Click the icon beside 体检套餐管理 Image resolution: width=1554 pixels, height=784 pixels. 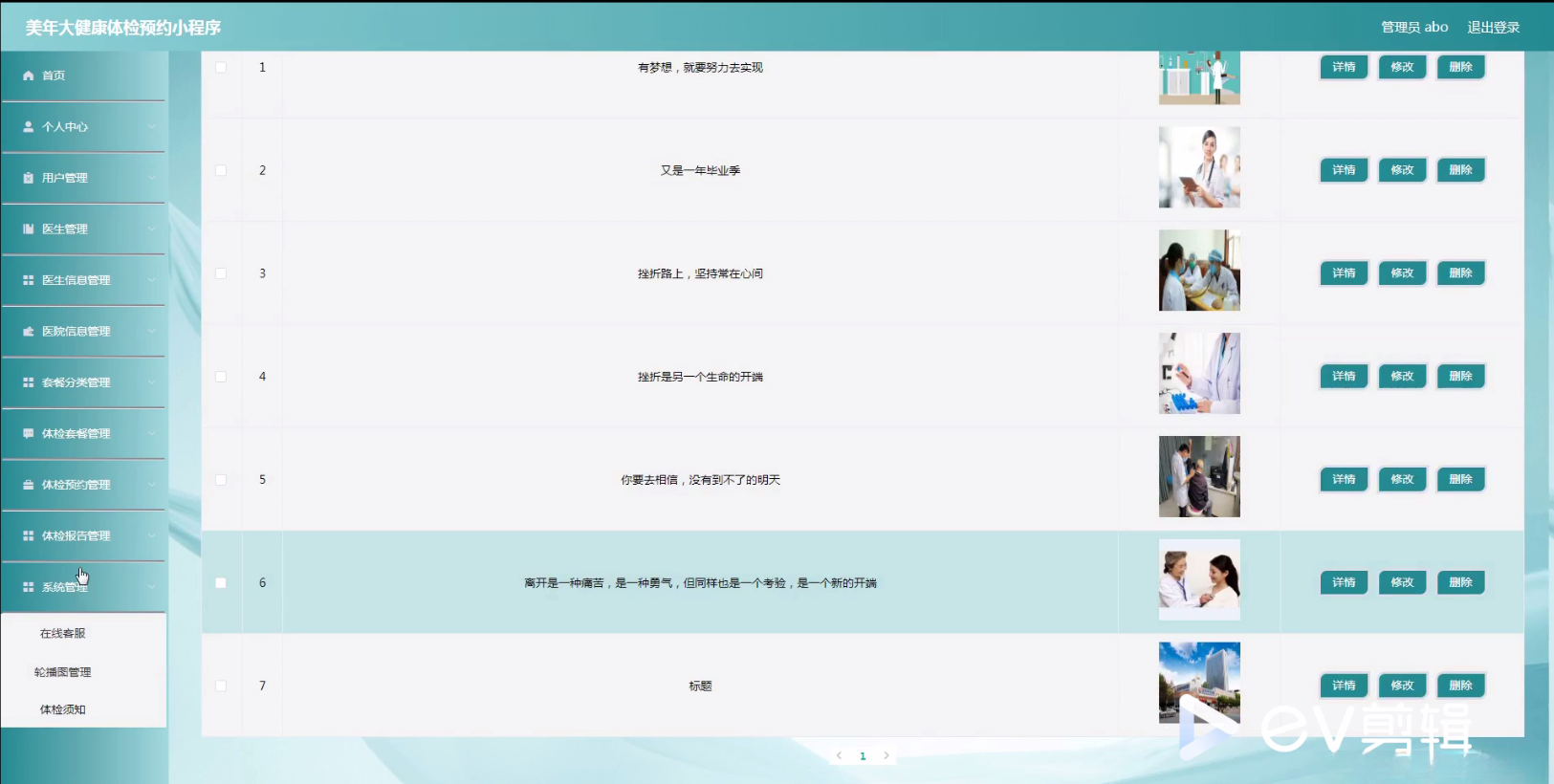(x=29, y=433)
